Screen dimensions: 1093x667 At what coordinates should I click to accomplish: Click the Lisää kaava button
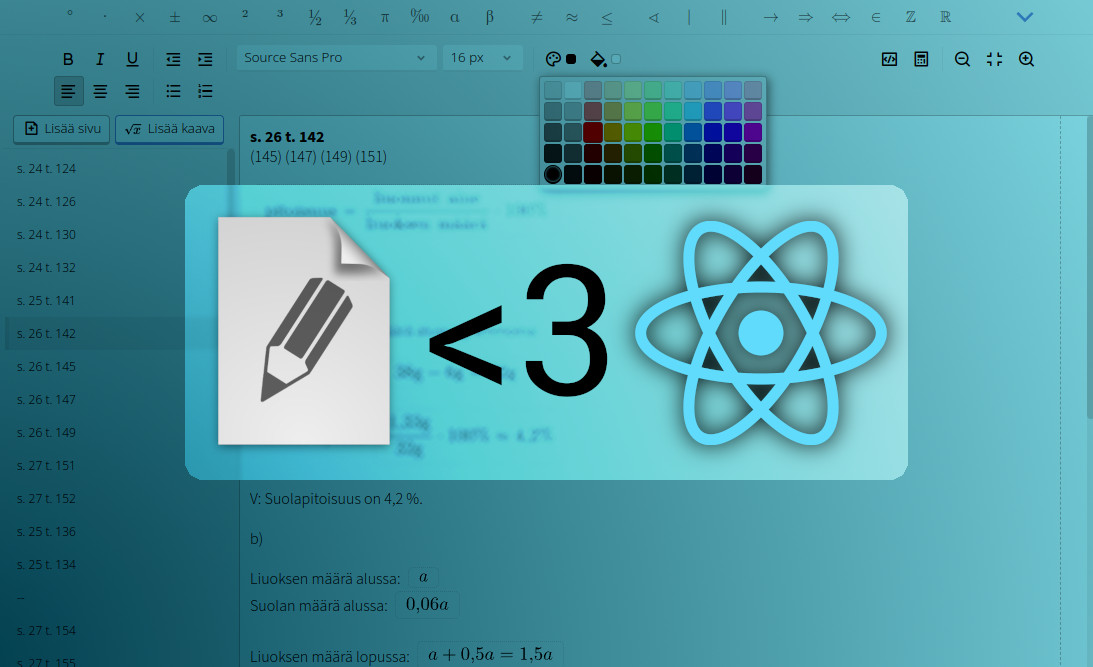coord(169,129)
